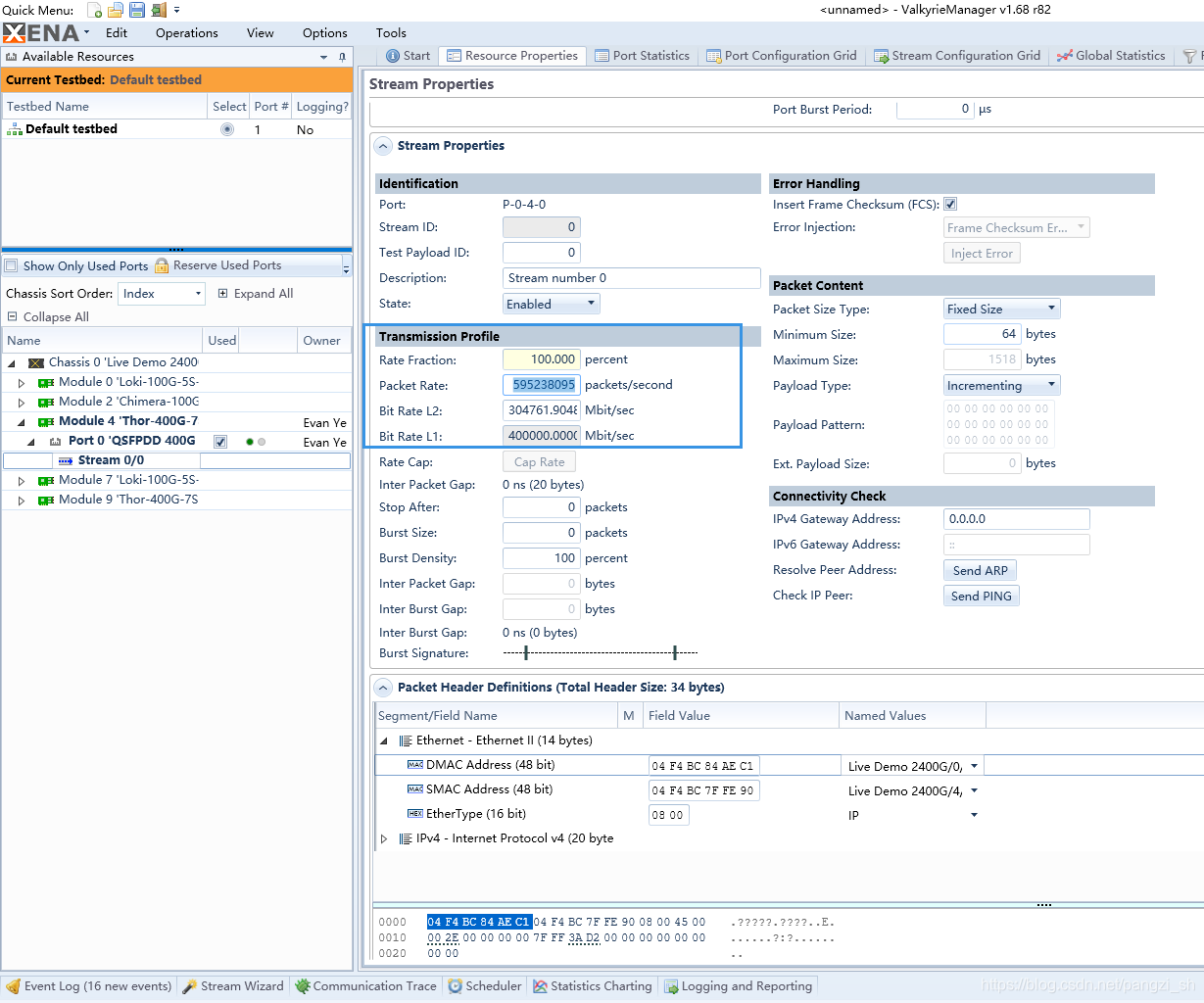Select Port 0 QSFPDD 400G port icon
The image size is (1204, 1003).
click(x=56, y=441)
